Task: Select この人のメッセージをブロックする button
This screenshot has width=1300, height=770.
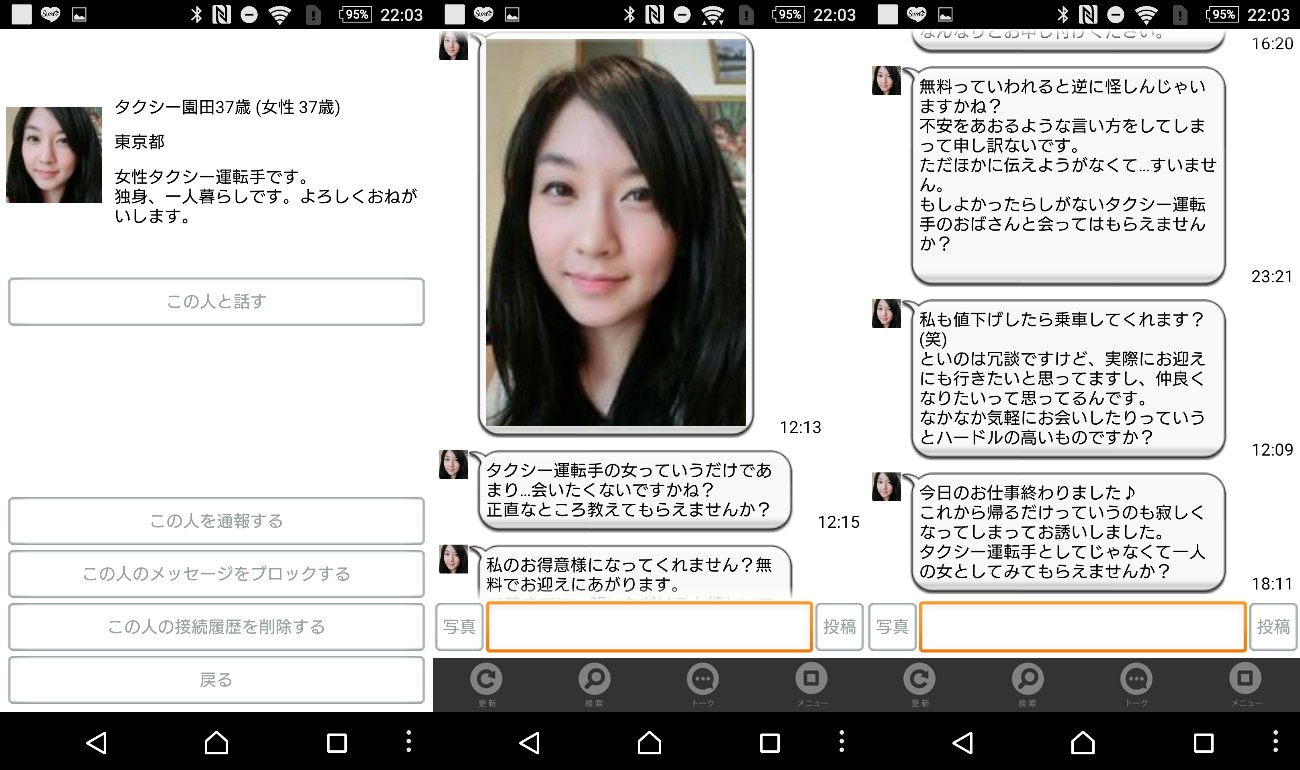Action: (216, 574)
